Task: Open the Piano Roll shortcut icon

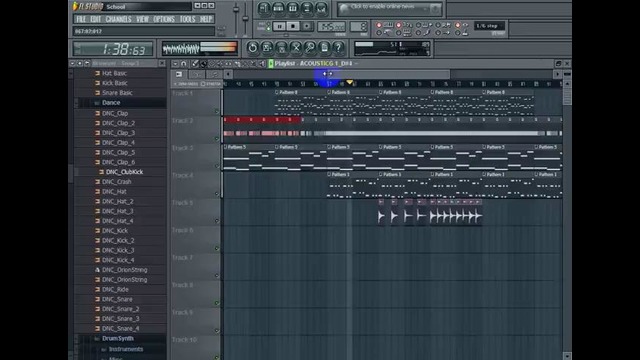Action: tap(292, 8)
